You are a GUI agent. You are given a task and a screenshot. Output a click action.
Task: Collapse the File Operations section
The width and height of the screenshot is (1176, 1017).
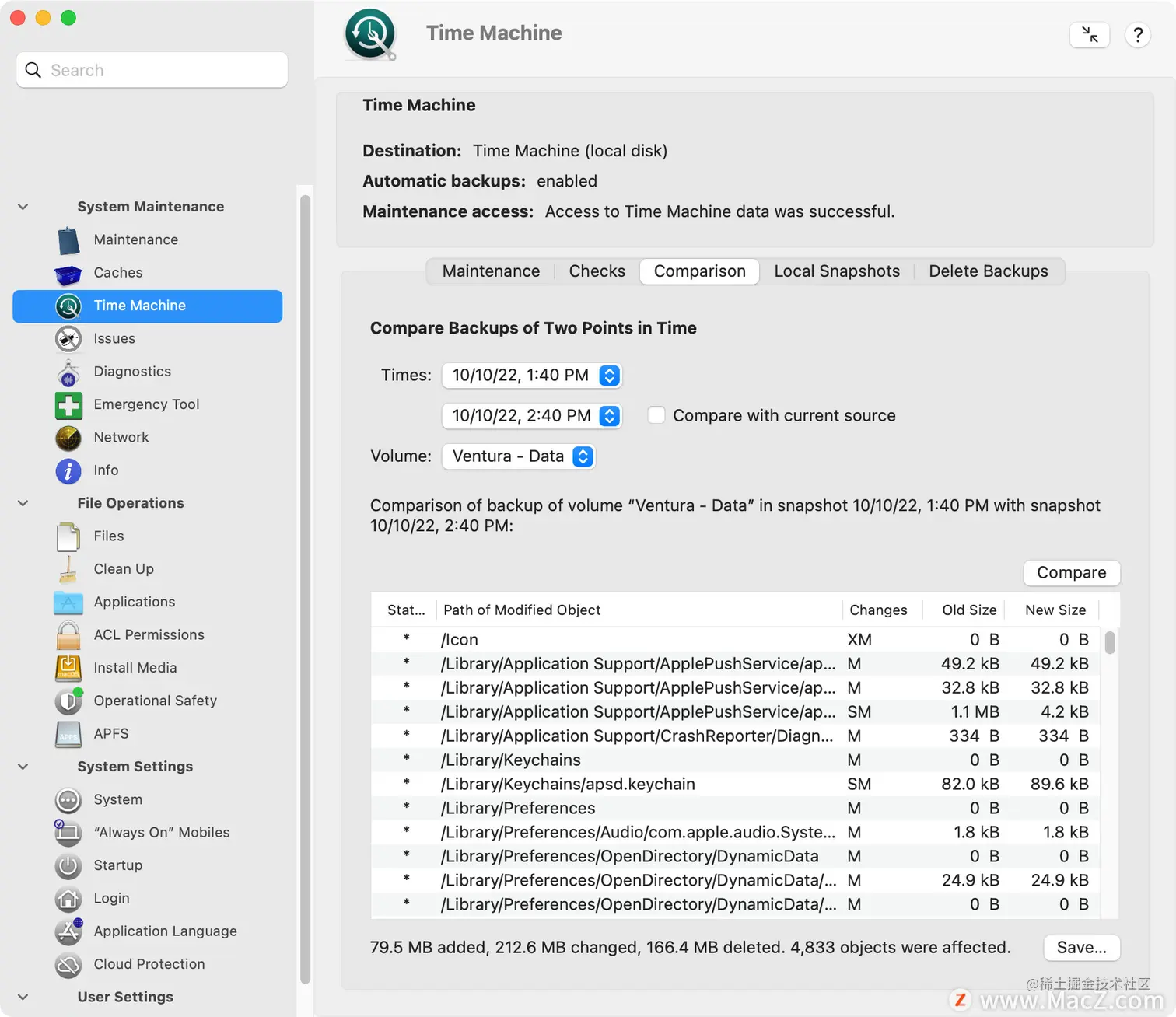(x=23, y=503)
